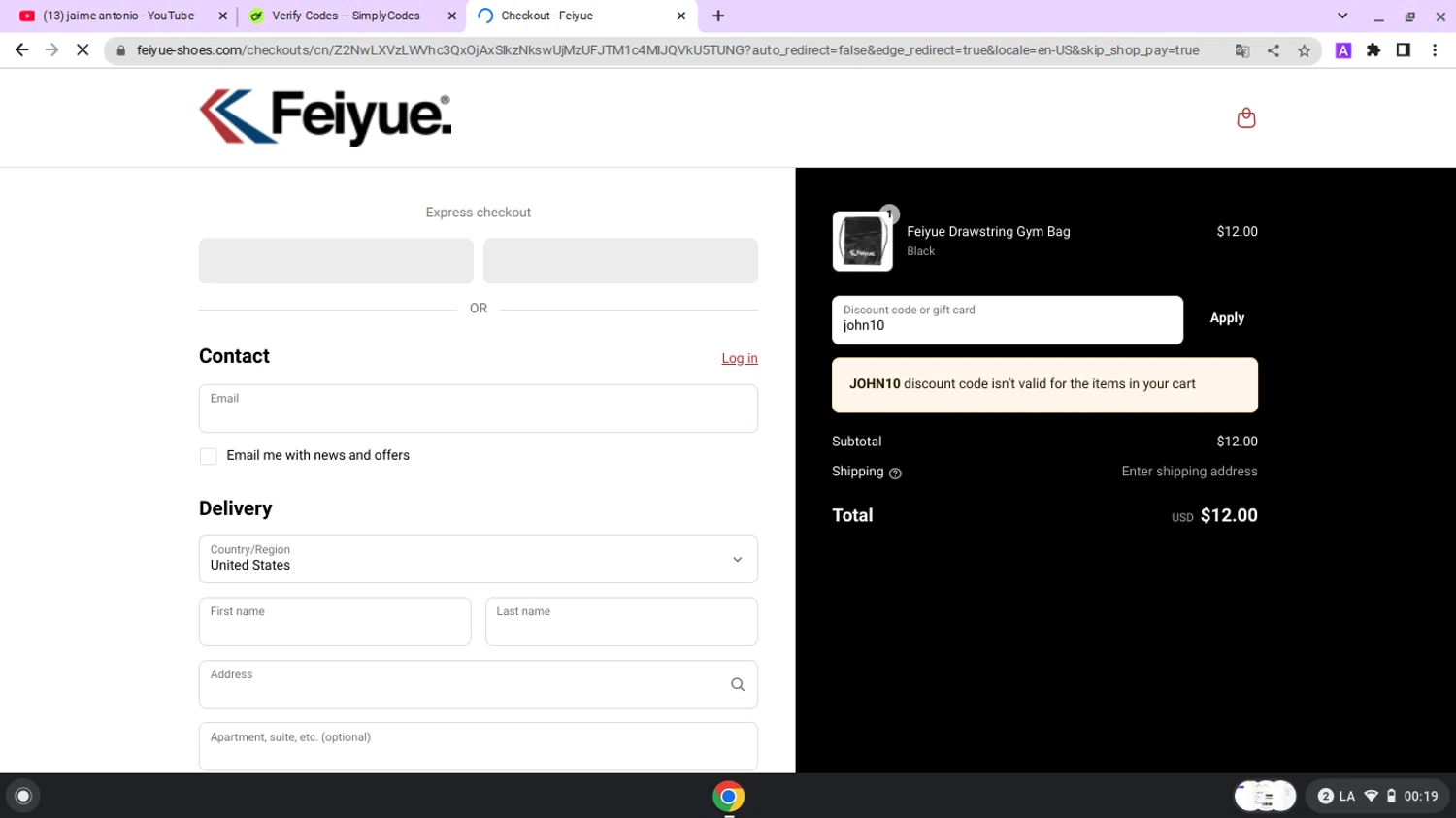The image size is (1456, 818).
Task: Click the Log in link
Action: (x=740, y=358)
